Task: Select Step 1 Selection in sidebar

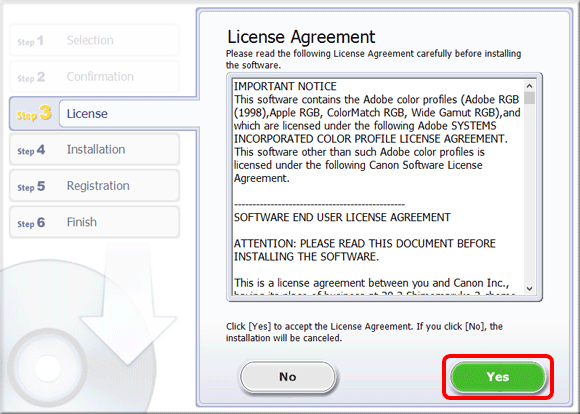Action: (x=95, y=40)
